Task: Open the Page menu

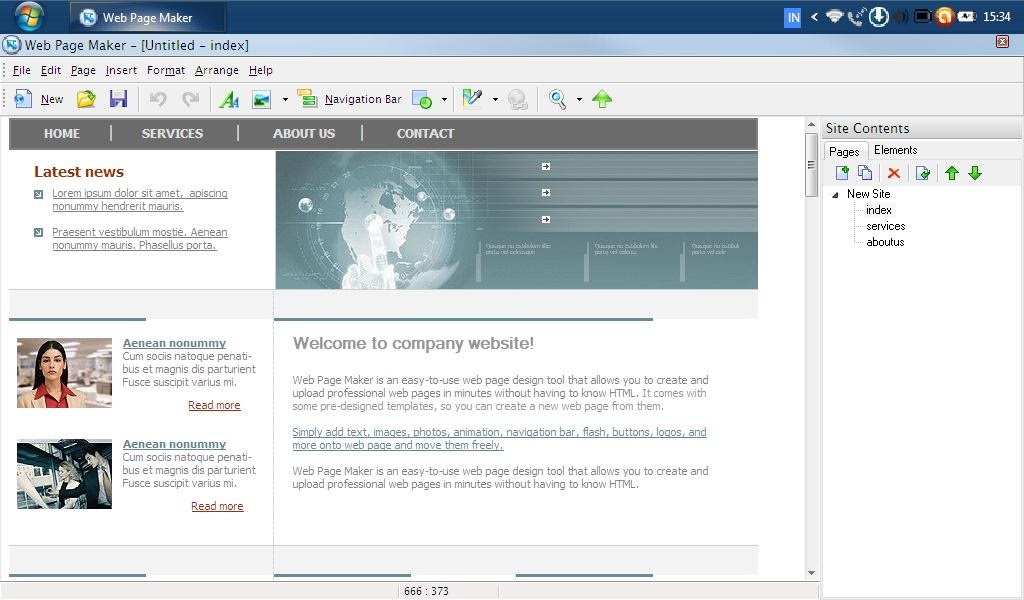Action: click(83, 70)
